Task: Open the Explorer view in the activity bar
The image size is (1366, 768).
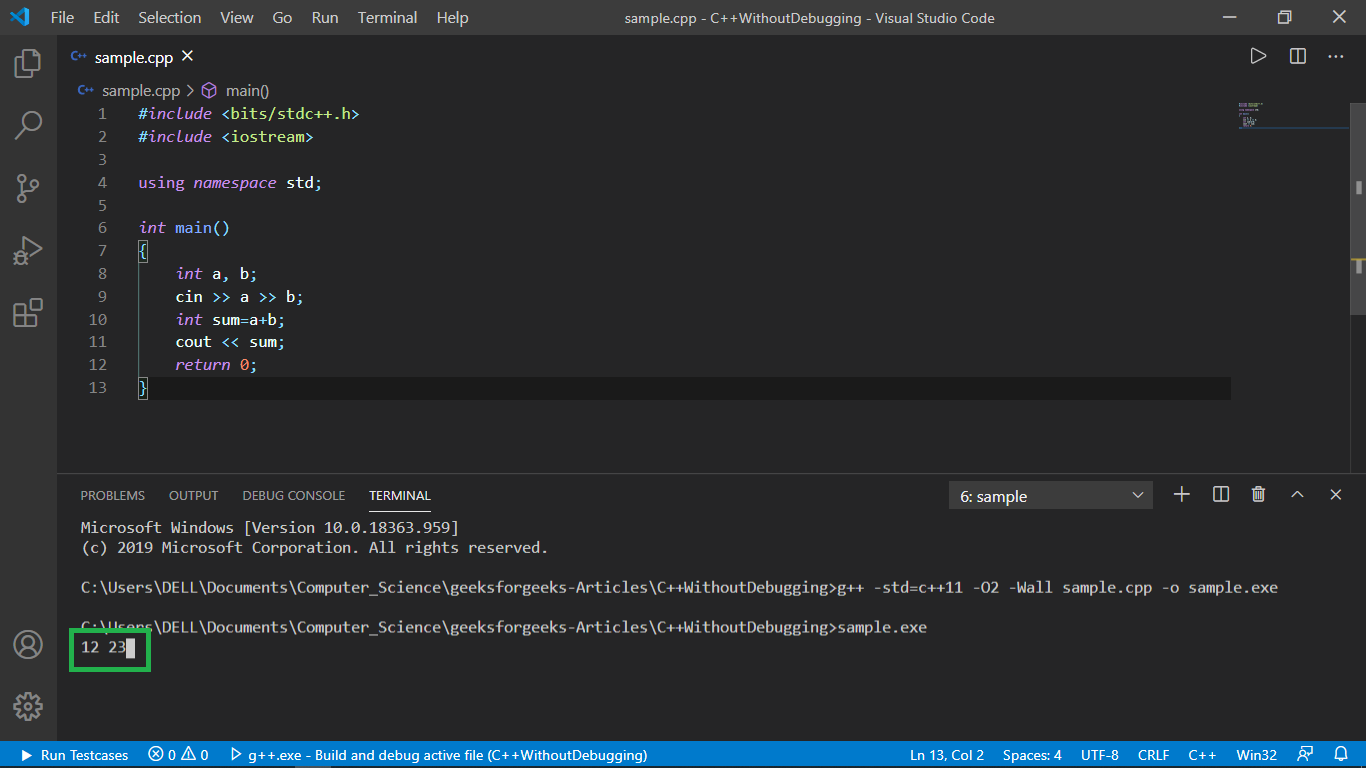Action: (x=28, y=64)
